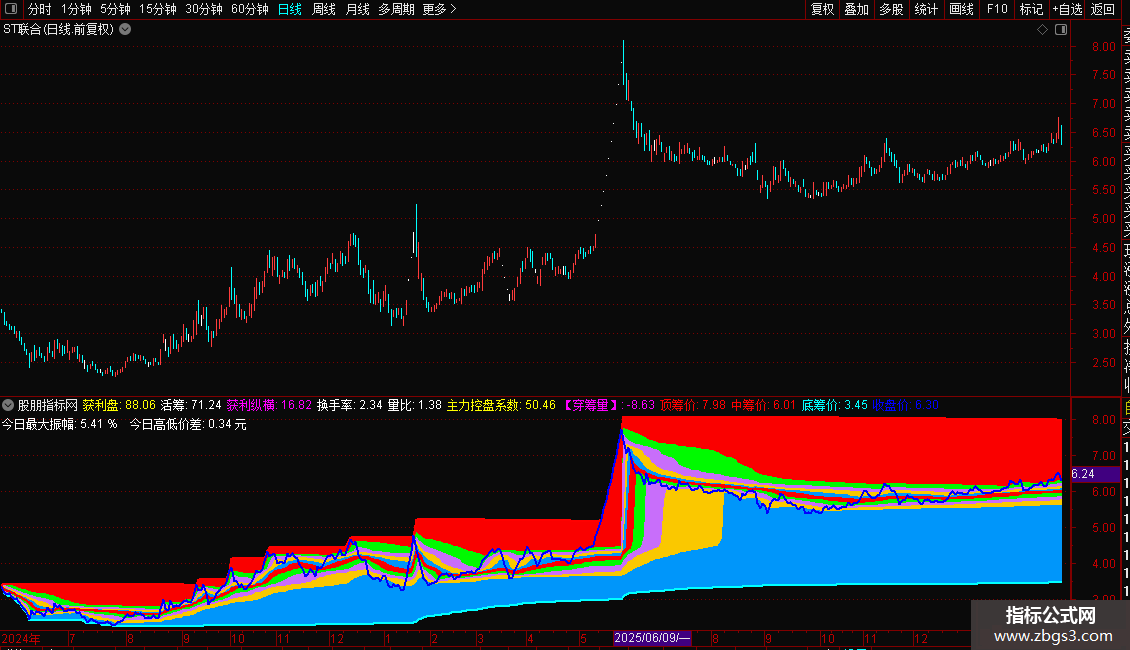
Task: Click the 顶筹价: 7.98 value
Action: tap(693, 405)
